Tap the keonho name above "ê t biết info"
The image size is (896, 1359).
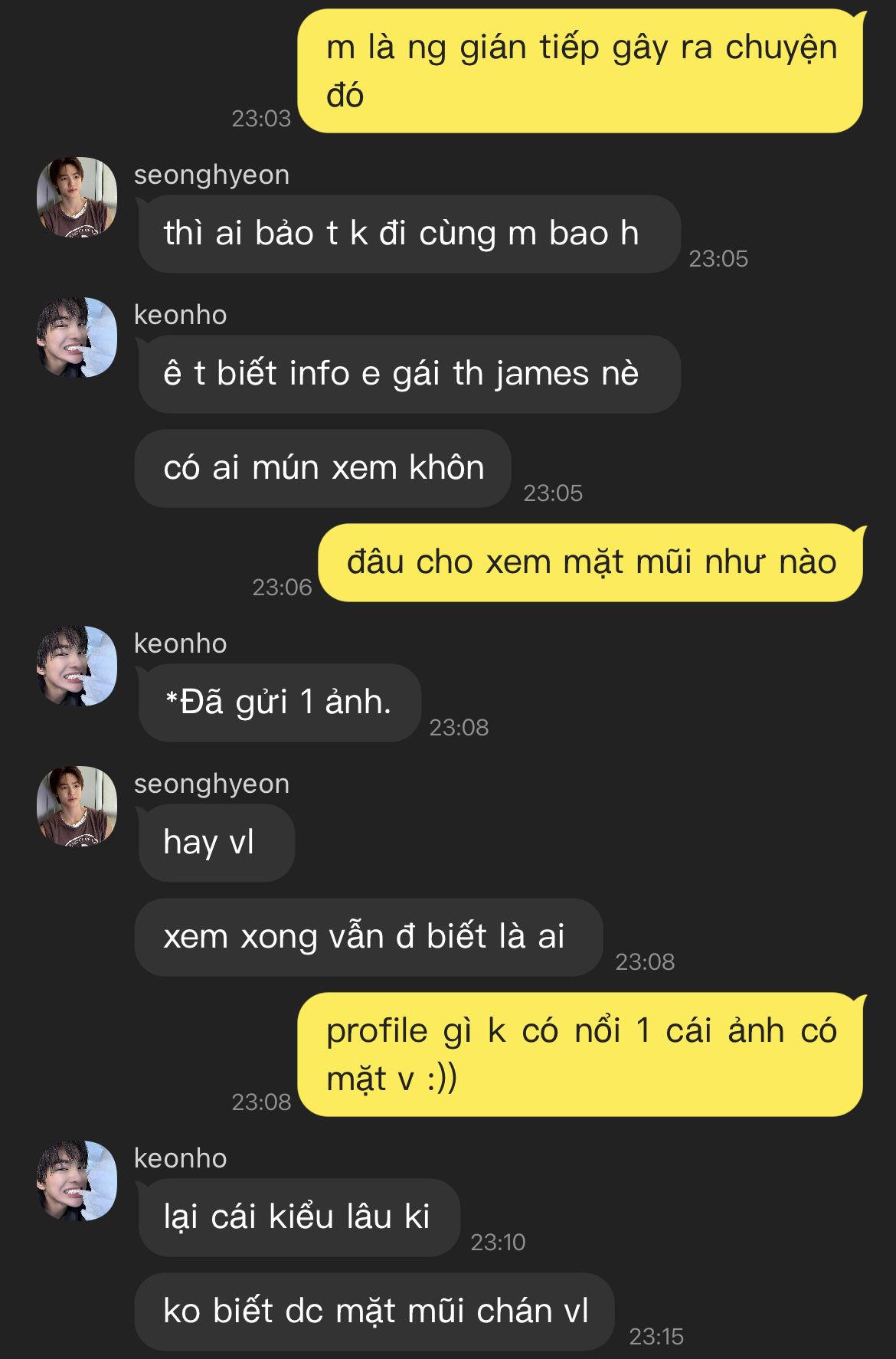pos(180,315)
